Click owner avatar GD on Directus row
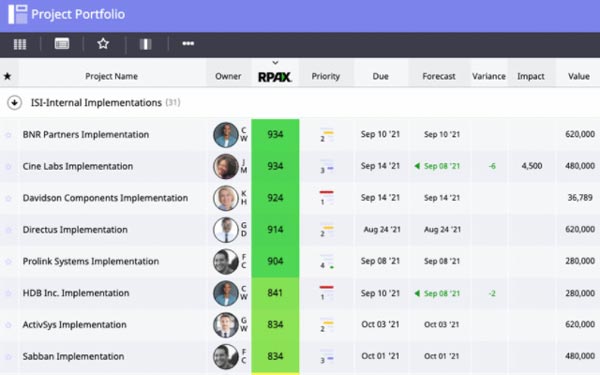This screenshot has width=600, height=375. coord(226,230)
